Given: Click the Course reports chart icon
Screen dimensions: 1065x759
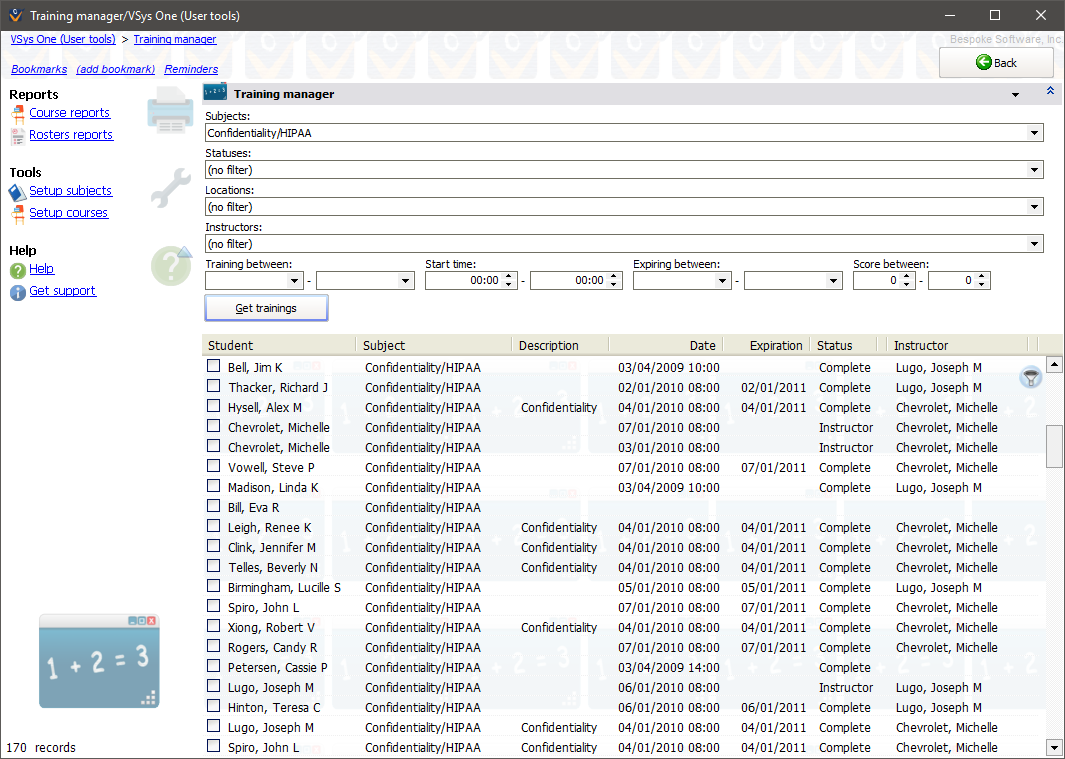Looking at the screenshot, I should [18, 112].
